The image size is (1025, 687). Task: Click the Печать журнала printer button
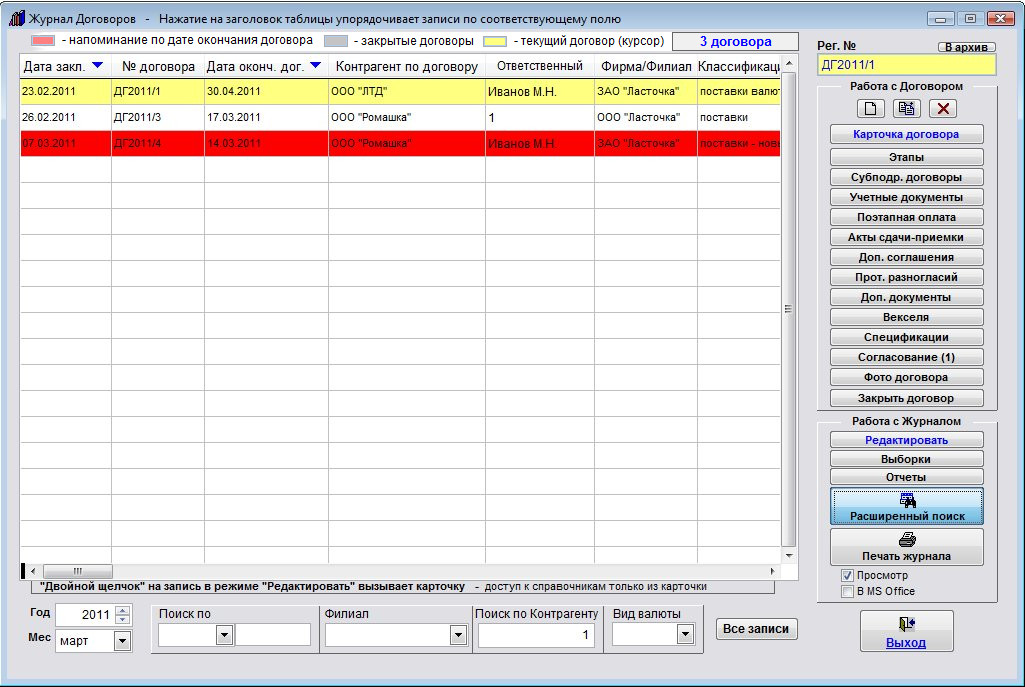pyautogui.click(x=906, y=547)
